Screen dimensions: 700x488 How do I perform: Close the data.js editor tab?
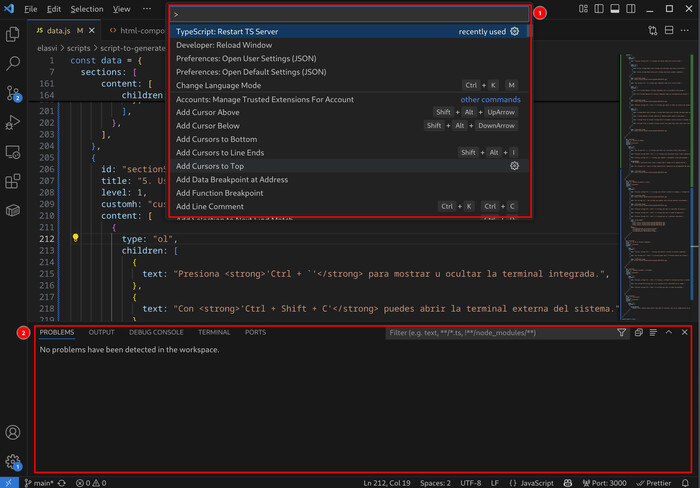click(x=92, y=30)
